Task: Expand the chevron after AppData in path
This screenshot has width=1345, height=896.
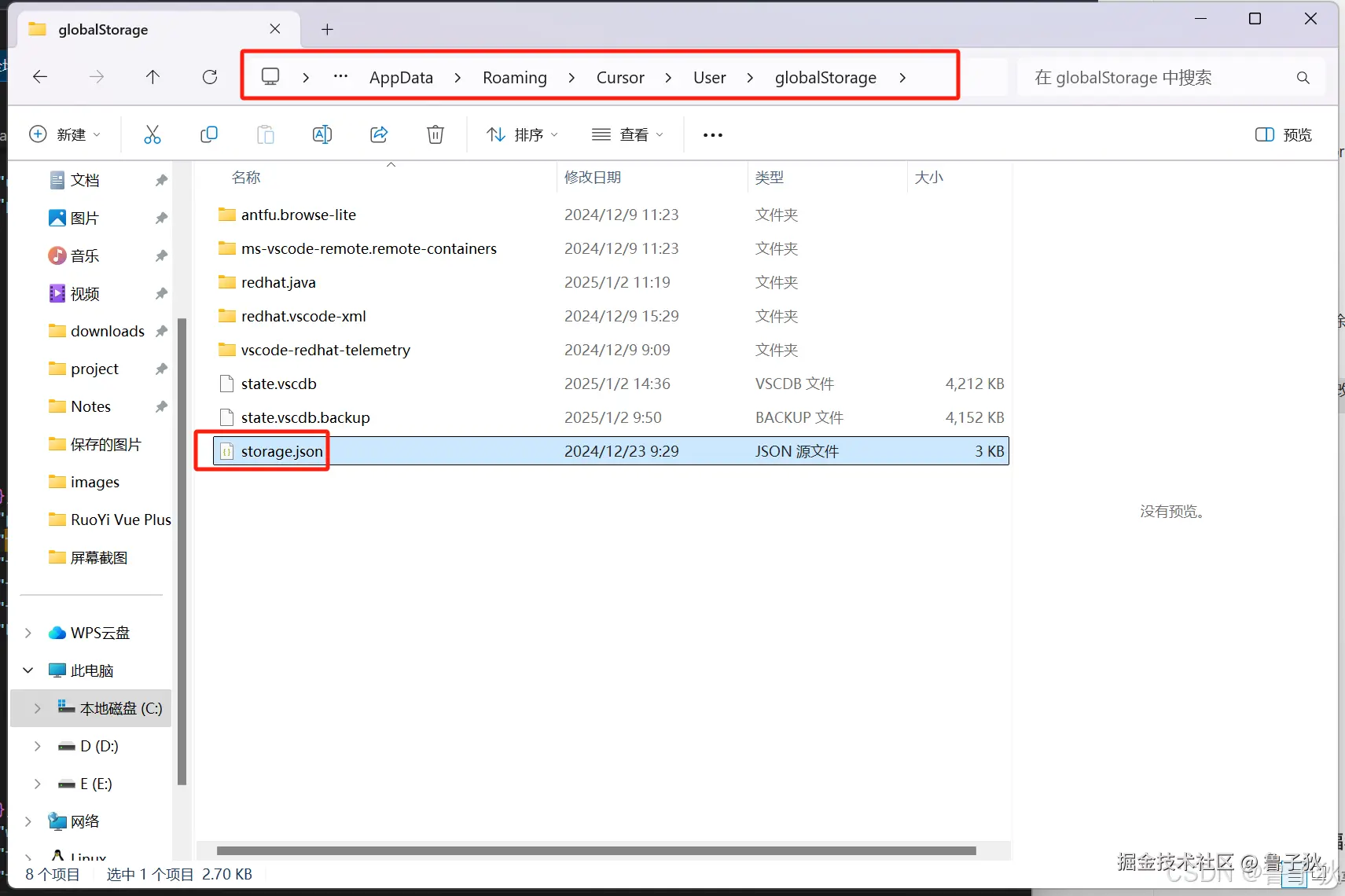Action: (x=458, y=77)
